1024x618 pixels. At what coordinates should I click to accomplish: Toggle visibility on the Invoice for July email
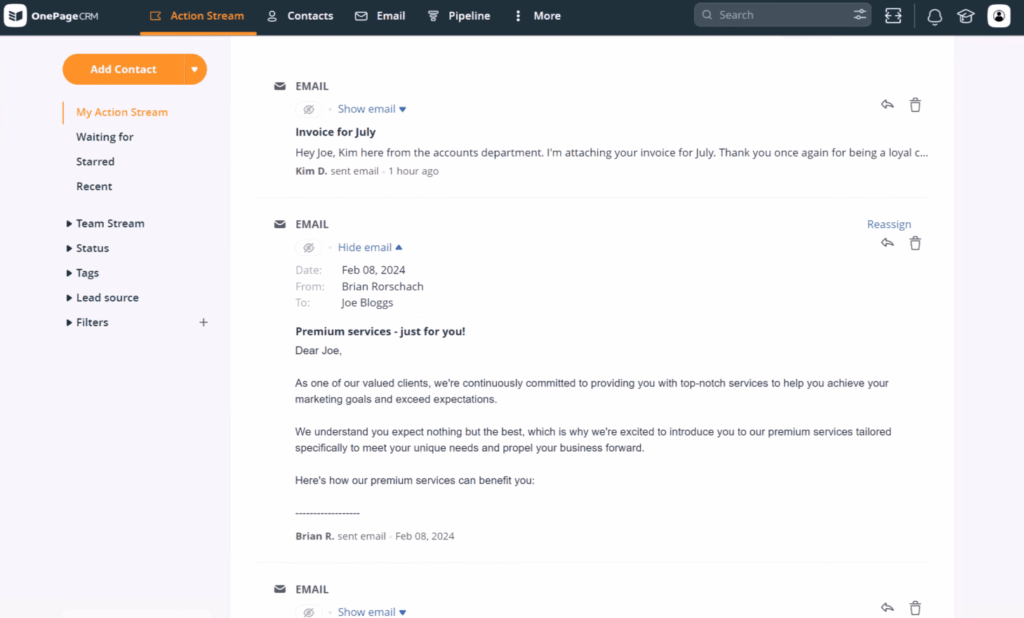coord(308,108)
